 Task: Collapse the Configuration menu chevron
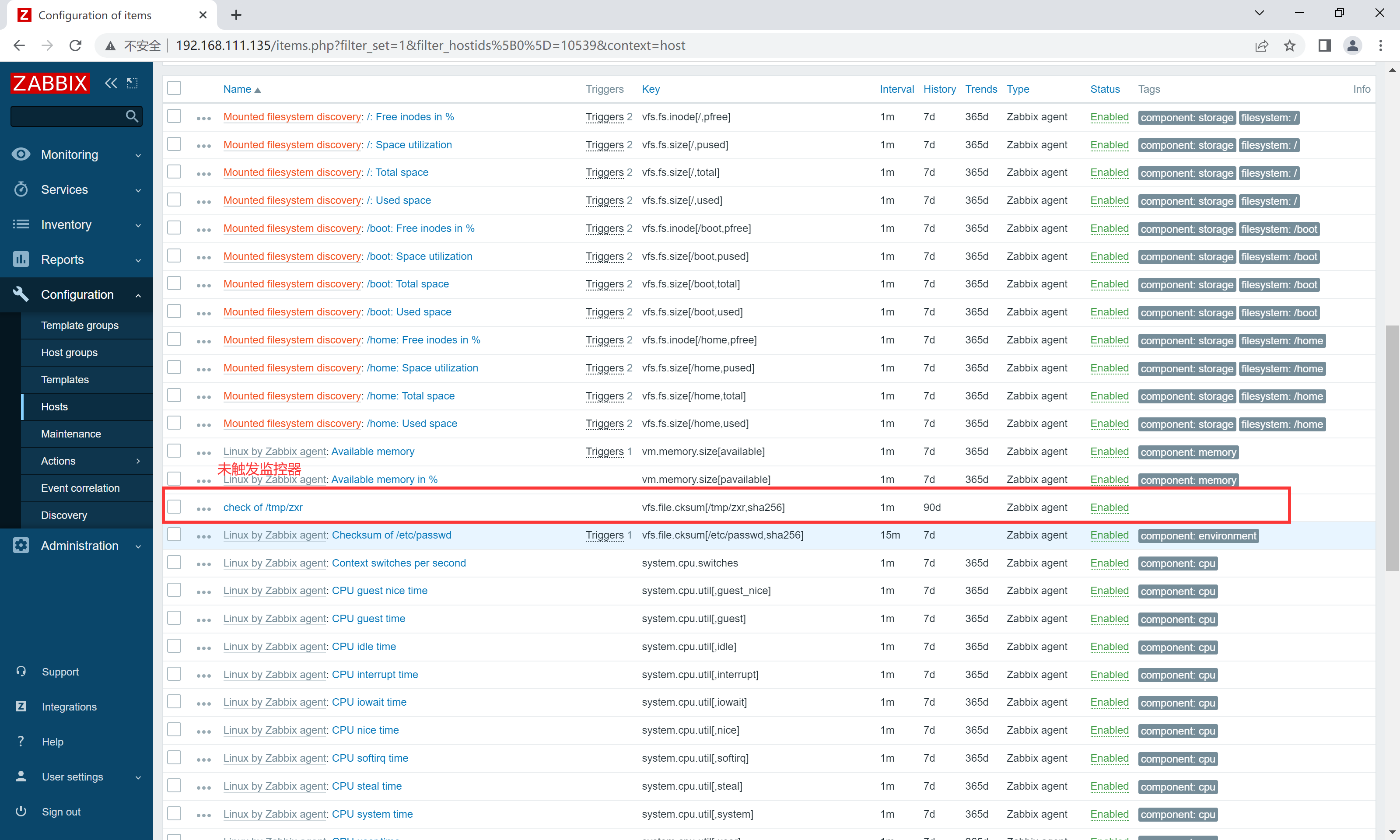pos(138,295)
